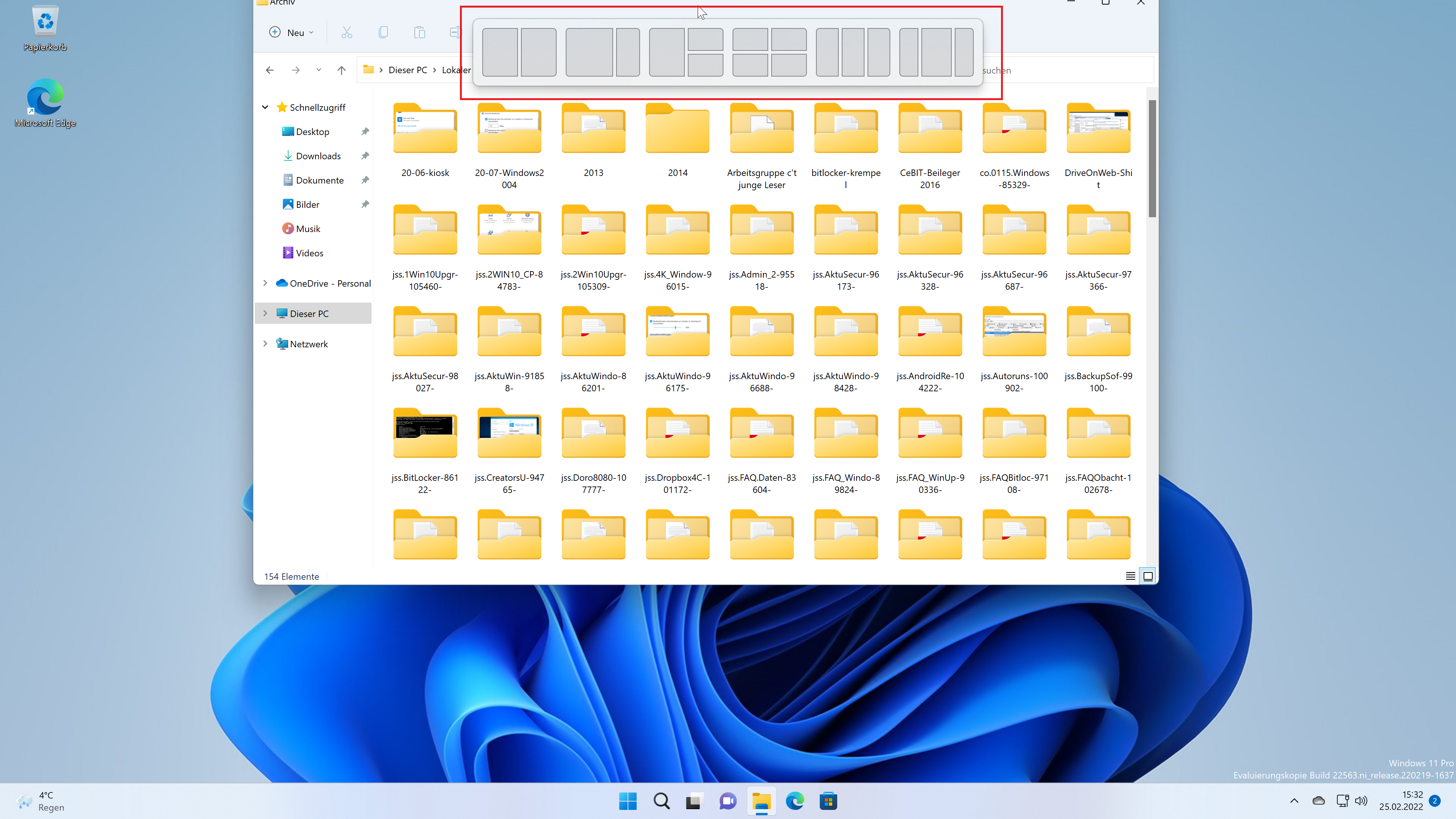Collapse the Schnellzugriff tree
This screenshot has width=1456, height=819.
tap(265, 107)
